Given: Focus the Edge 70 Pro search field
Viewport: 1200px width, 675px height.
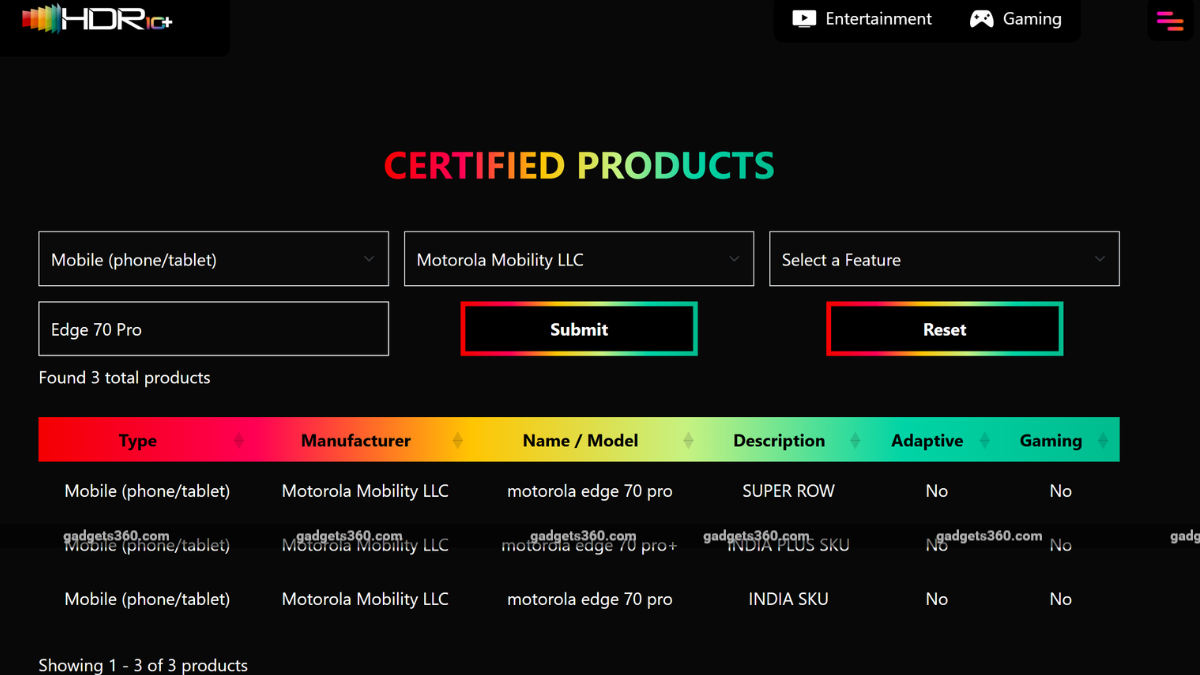Looking at the screenshot, I should click(213, 329).
